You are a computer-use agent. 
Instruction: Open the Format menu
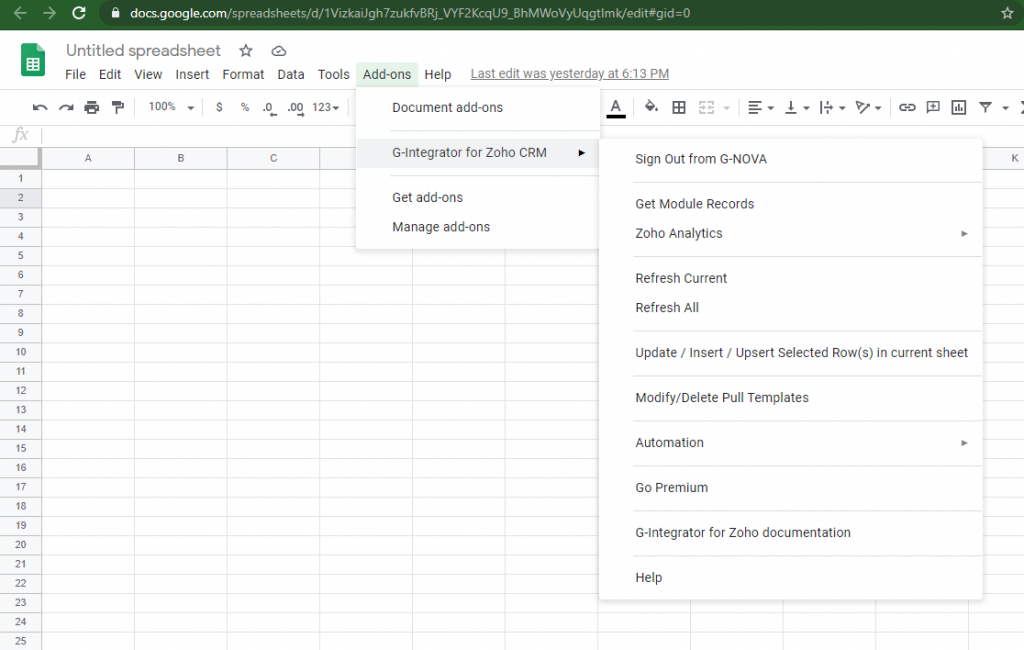[x=243, y=74]
